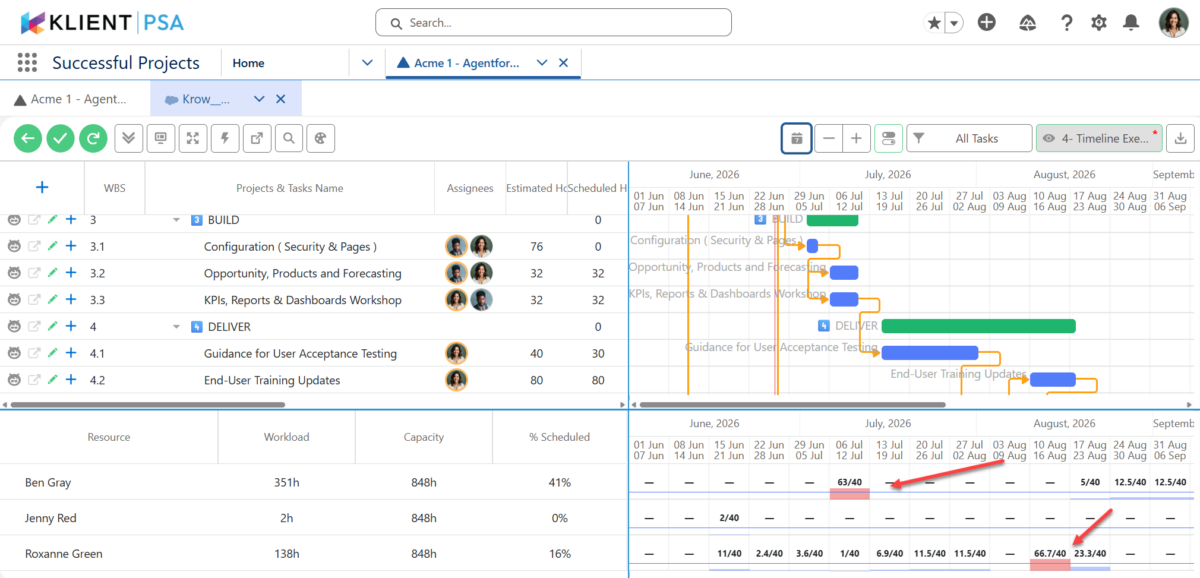The width and height of the screenshot is (1200, 578).
Task: Zoom out timeline with minus button
Action: click(x=828, y=138)
